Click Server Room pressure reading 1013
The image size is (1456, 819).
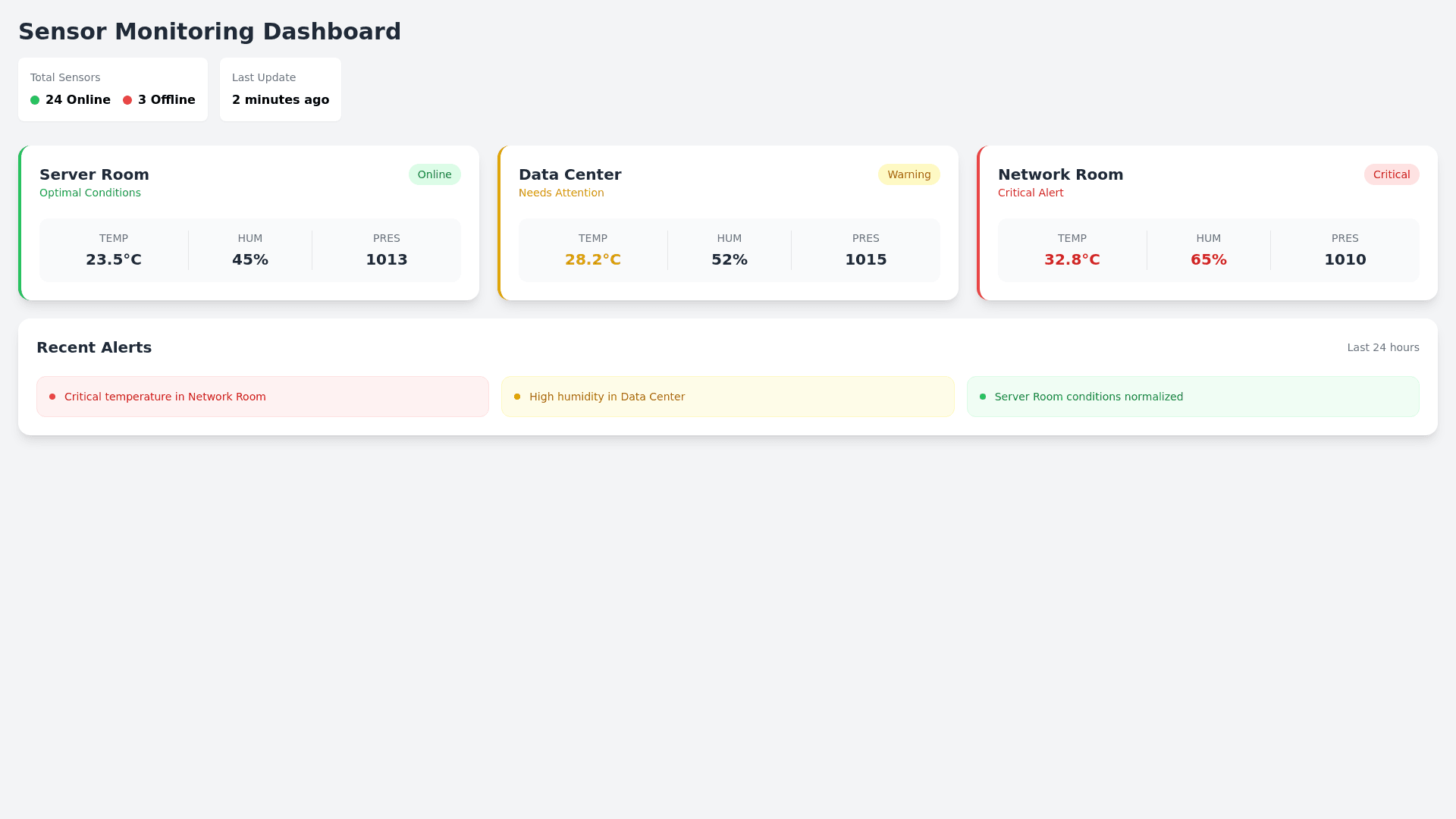click(386, 259)
